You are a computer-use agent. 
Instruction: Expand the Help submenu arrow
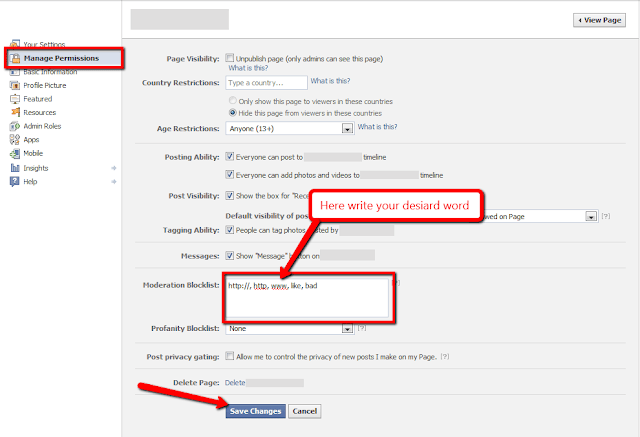pos(114,182)
